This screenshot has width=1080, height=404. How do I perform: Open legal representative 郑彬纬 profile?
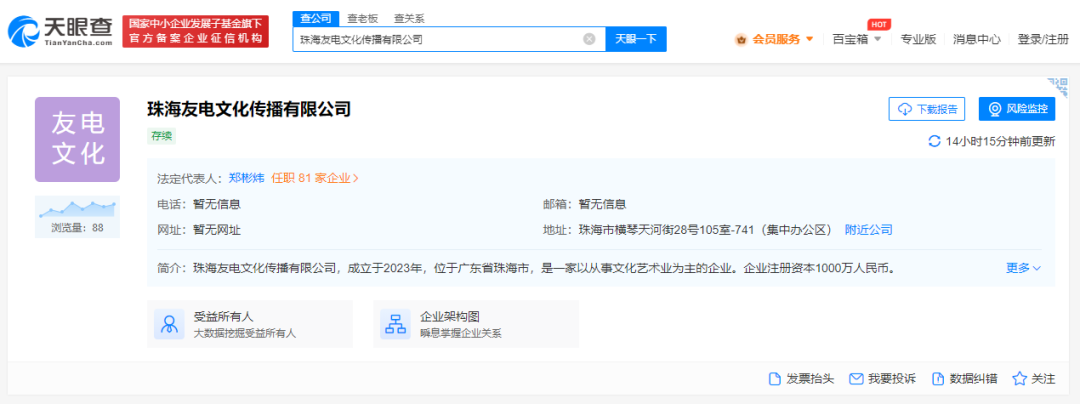click(247, 178)
